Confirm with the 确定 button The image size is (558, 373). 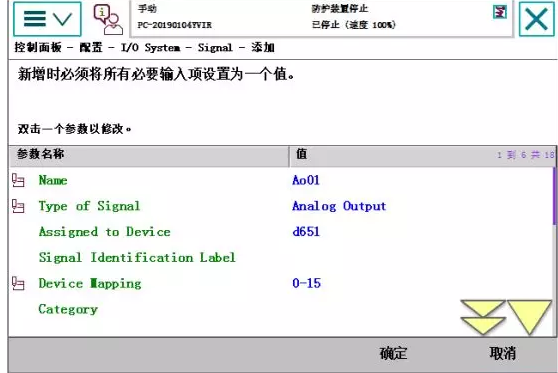click(393, 353)
